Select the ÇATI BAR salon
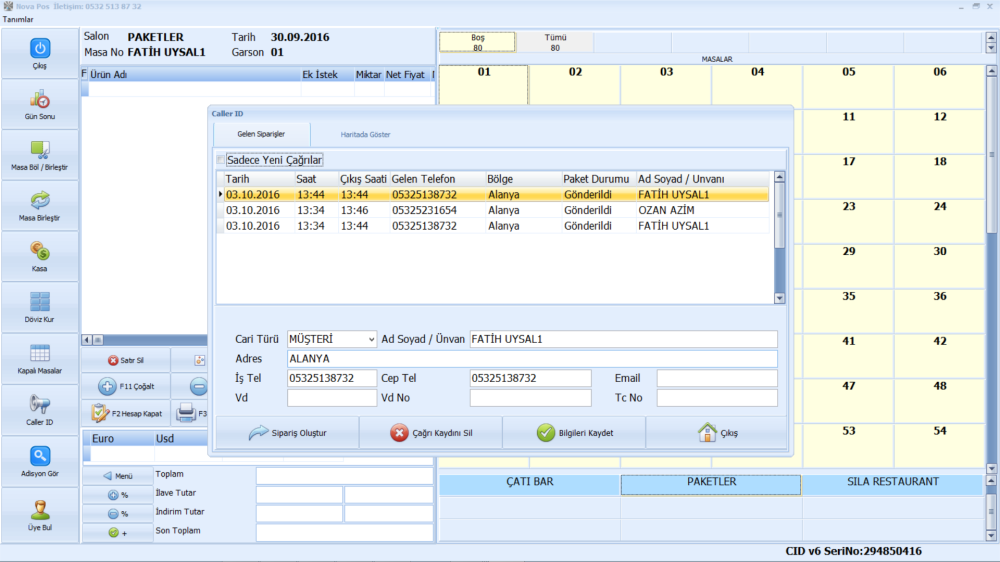The width and height of the screenshot is (1000, 562). point(529,483)
